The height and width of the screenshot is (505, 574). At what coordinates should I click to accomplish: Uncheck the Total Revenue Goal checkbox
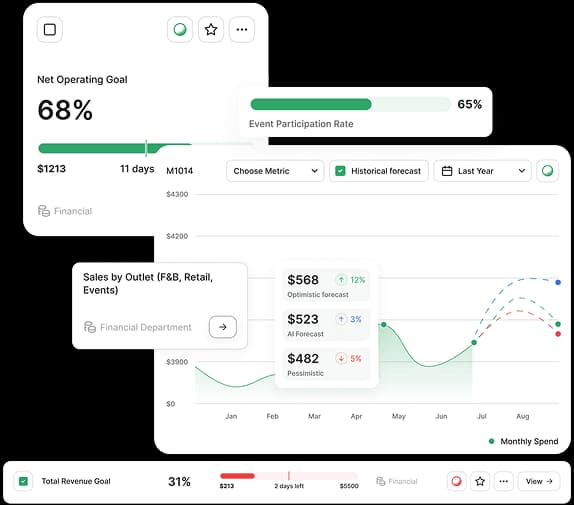pos(23,481)
